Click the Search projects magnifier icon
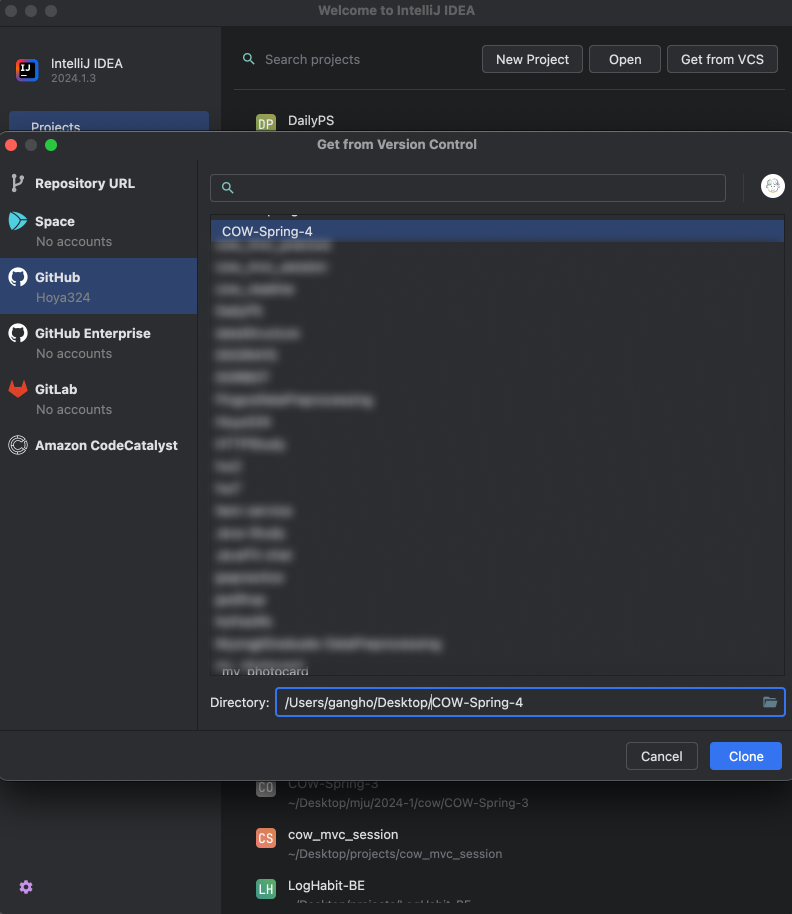The image size is (792, 914). (x=249, y=59)
